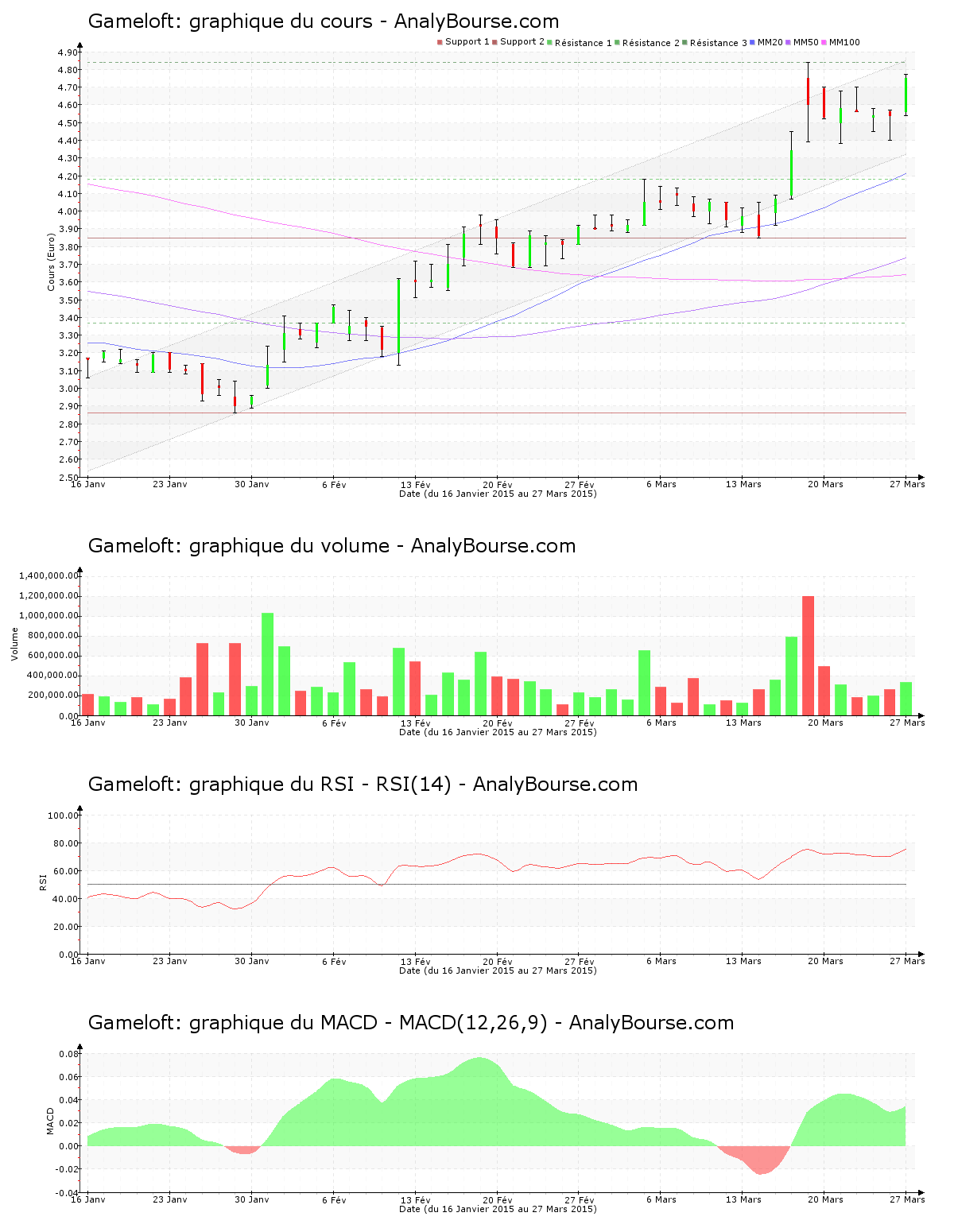Click the '13 Fév' date under volume chart
This screenshot has height=1232, width=954.
415,723
